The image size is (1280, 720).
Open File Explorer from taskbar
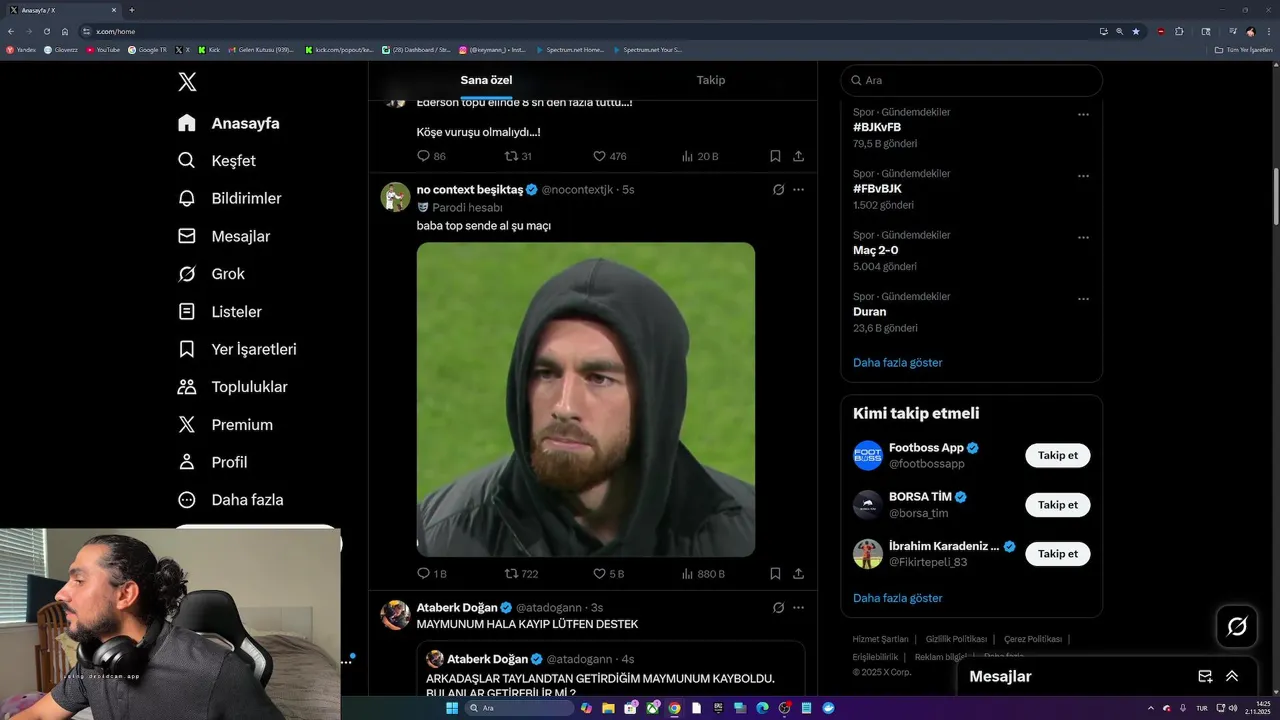click(x=608, y=708)
